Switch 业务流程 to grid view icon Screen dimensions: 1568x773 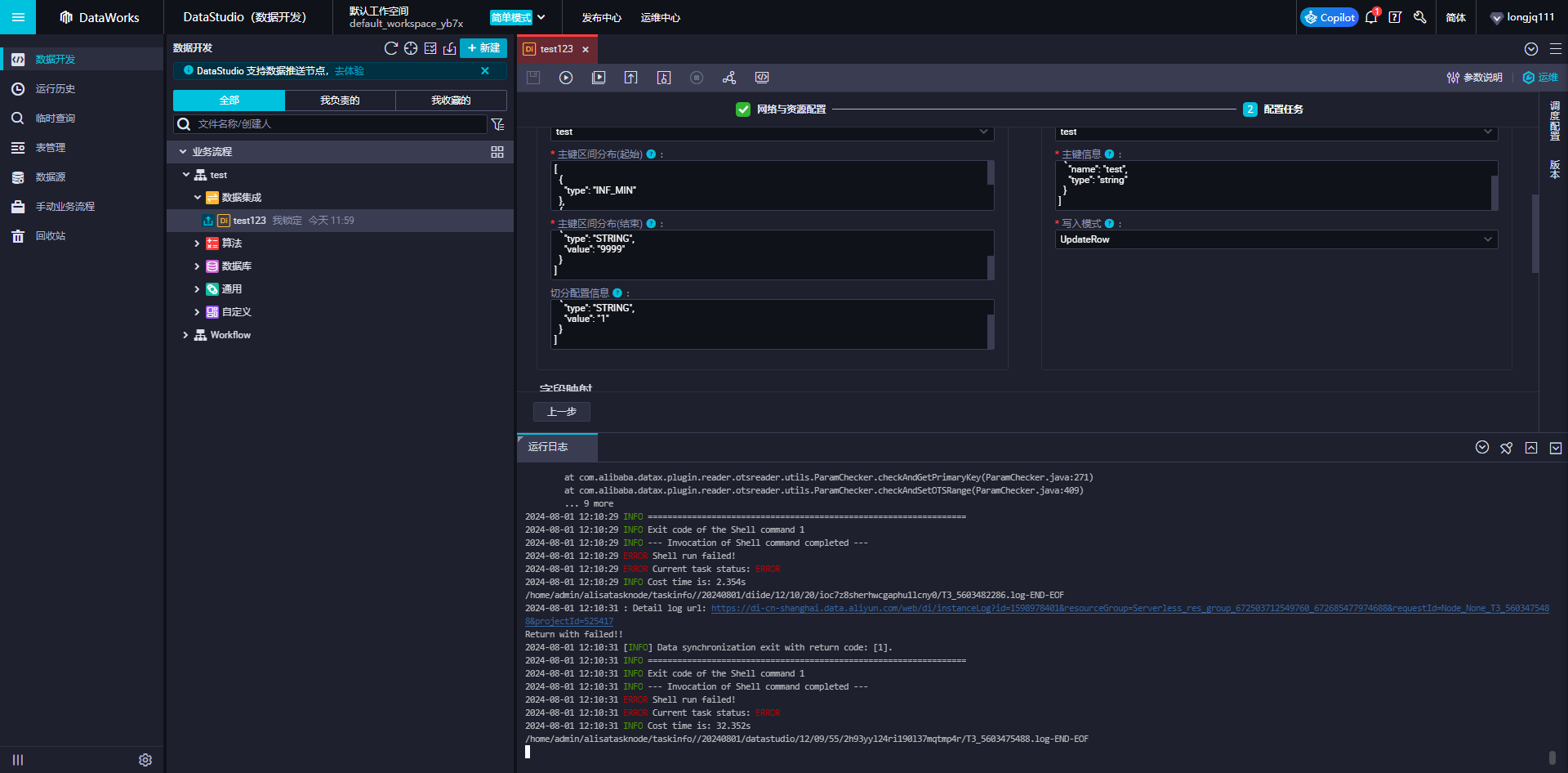(497, 152)
